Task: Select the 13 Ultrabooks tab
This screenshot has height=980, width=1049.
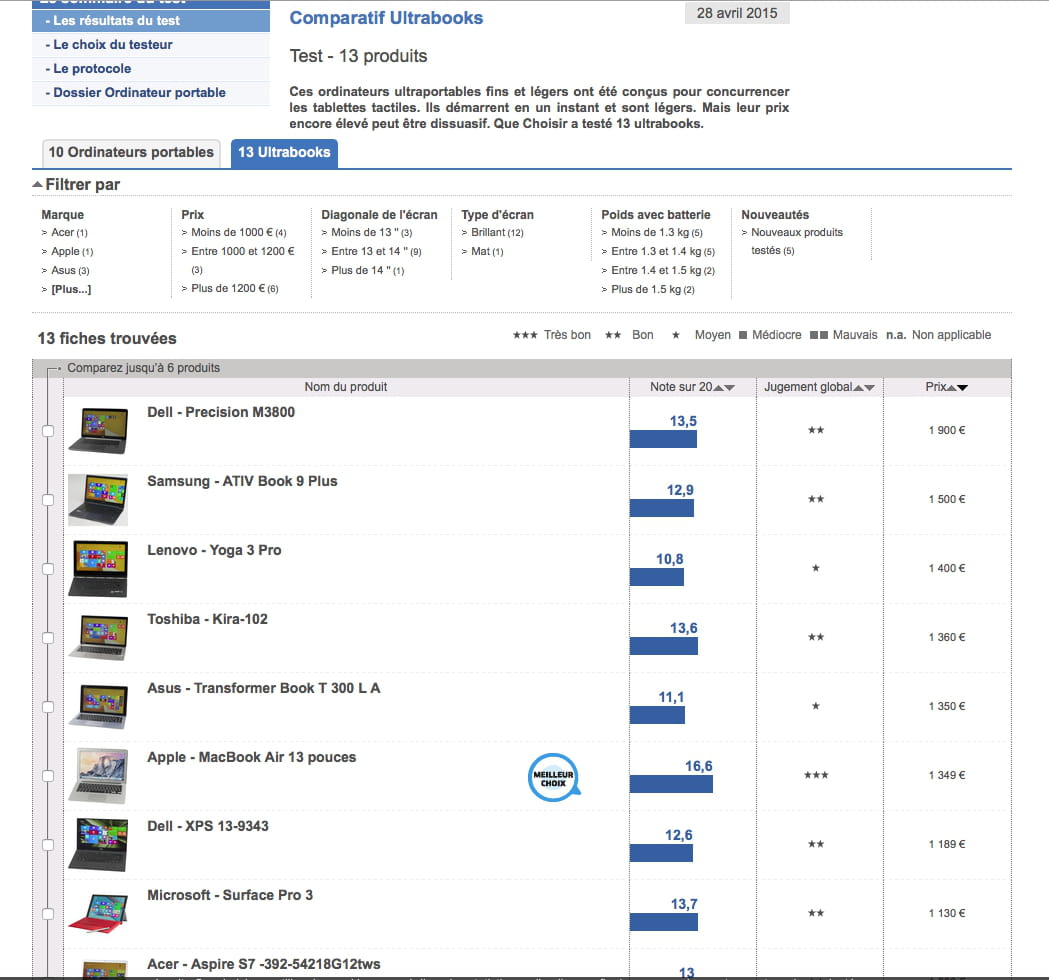Action: 284,153
